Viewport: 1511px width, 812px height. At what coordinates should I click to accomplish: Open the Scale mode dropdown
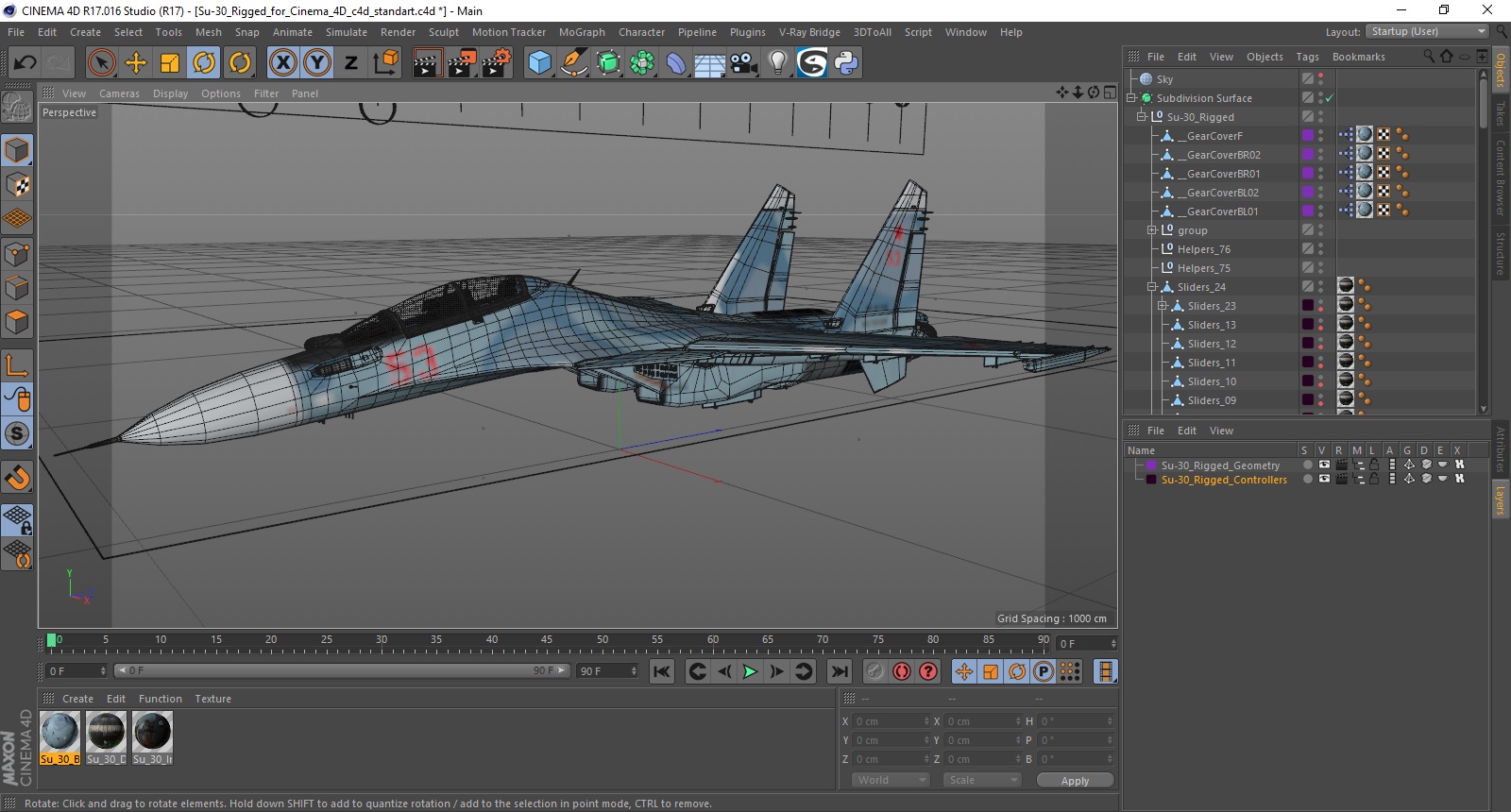(982, 780)
